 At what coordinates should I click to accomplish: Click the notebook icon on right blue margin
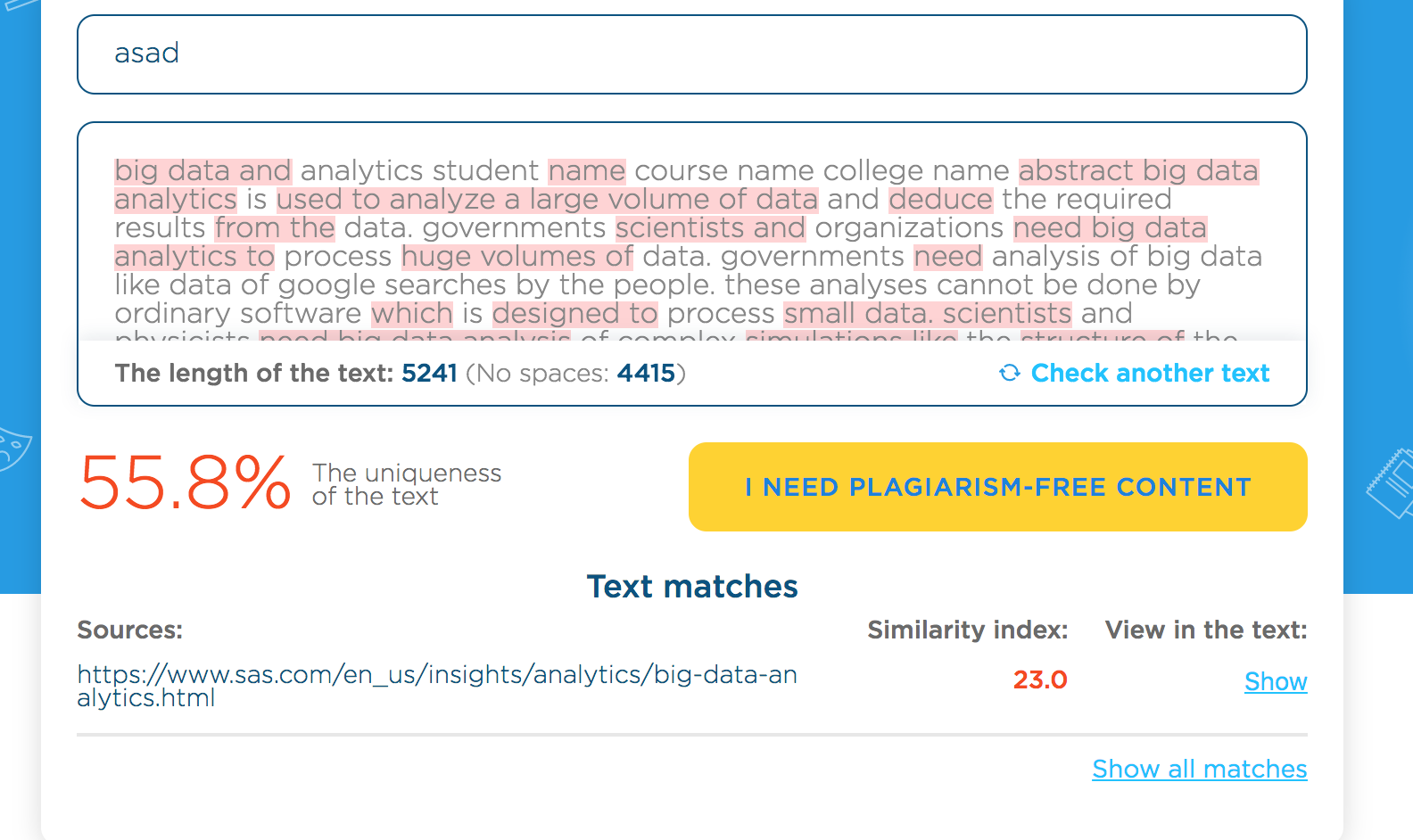click(x=1391, y=482)
